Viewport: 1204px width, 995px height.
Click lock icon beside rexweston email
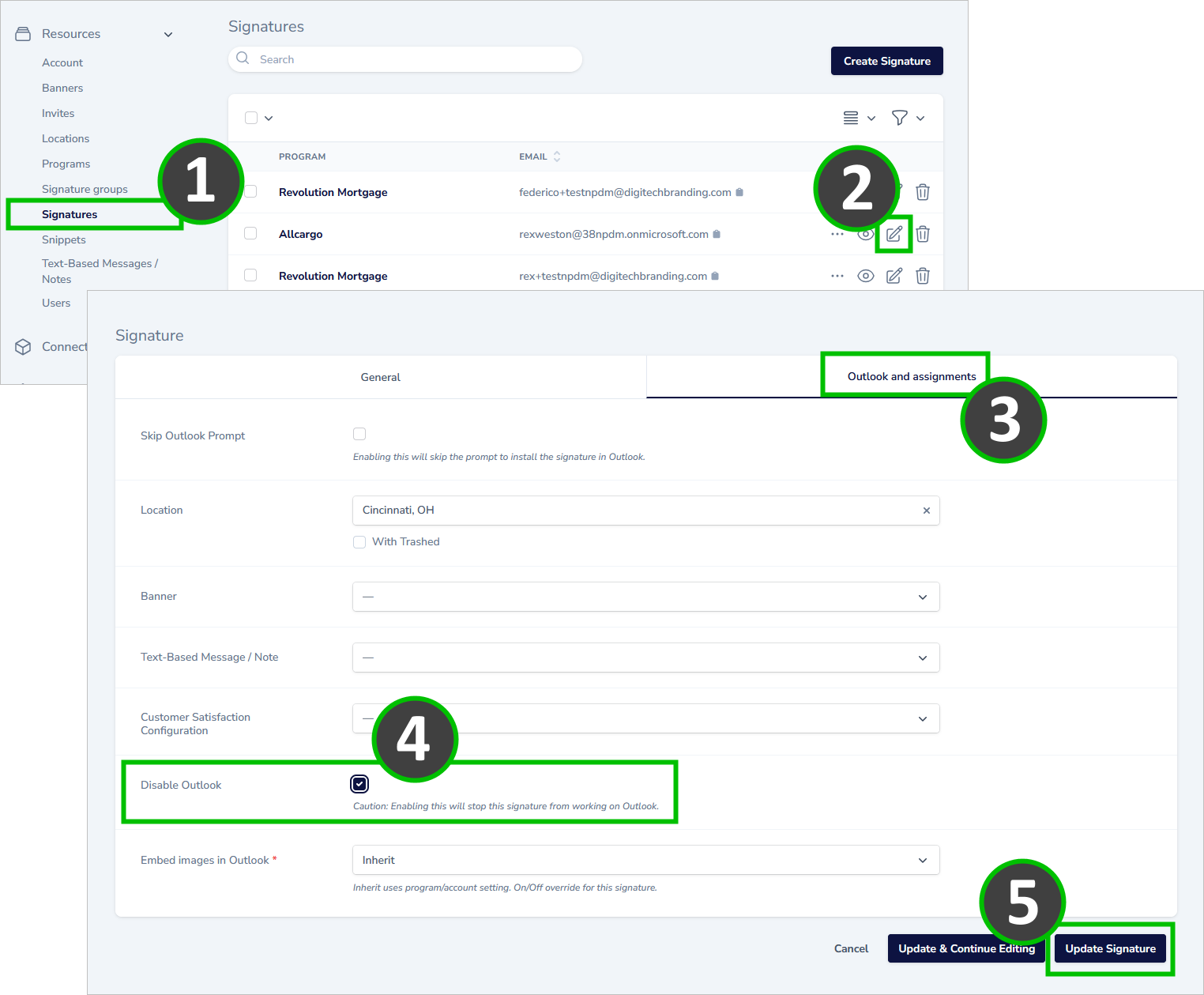click(x=717, y=234)
